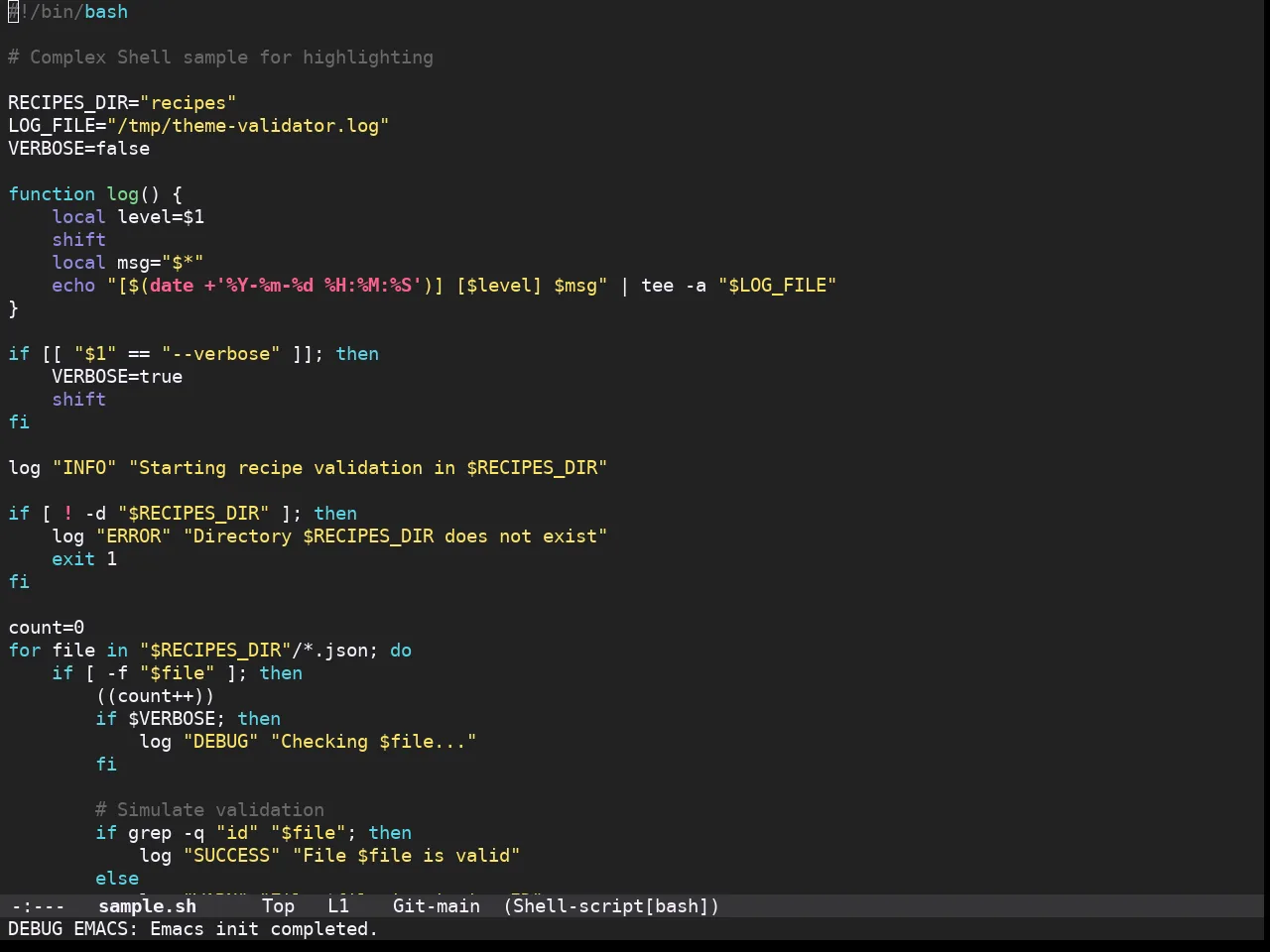Click the echo area message 'Emacs init completed.'

(x=264, y=929)
